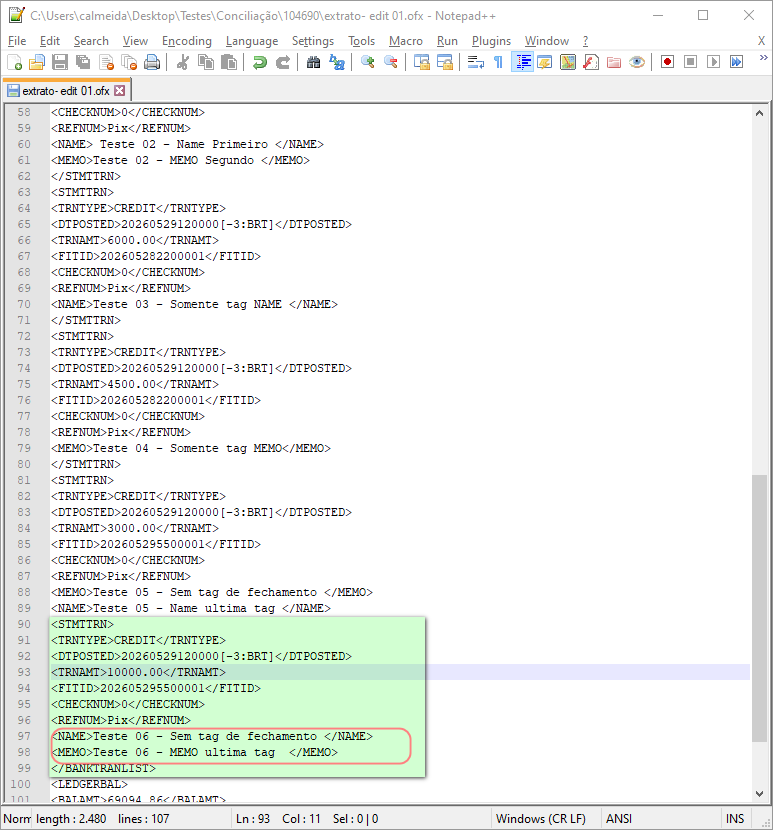Click the <LEDGERBAL> line
Image resolution: width=773 pixels, height=830 pixels.
pos(89,784)
